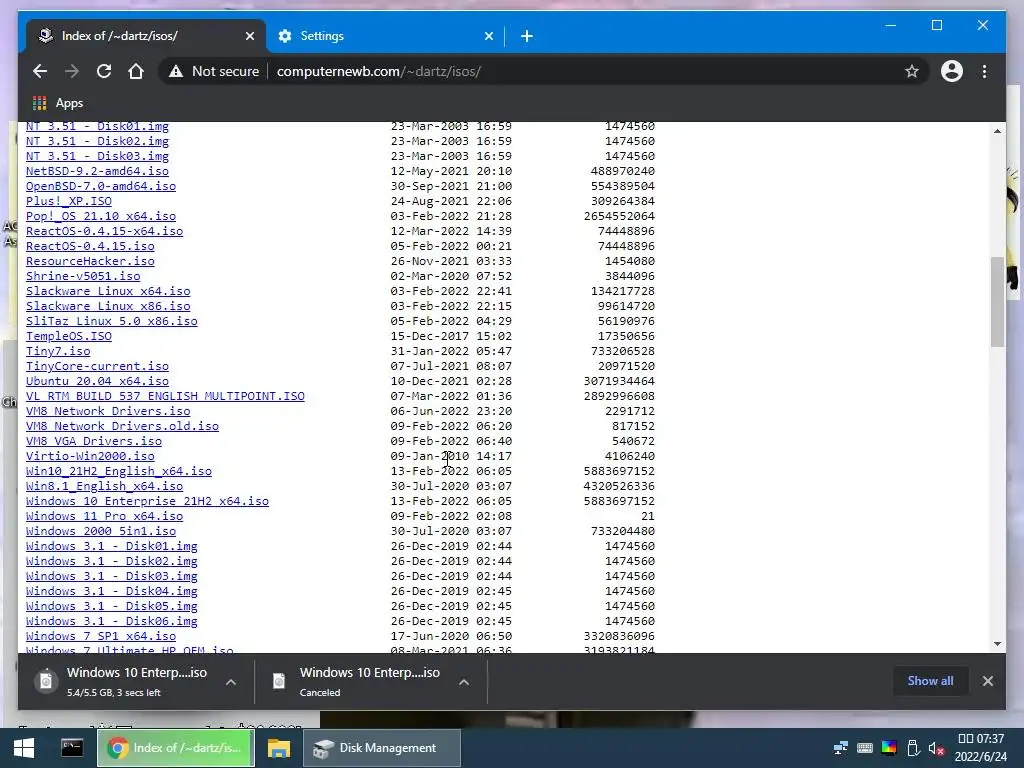The image size is (1024, 768).
Task: Click the network tray icon
Action: point(840,748)
